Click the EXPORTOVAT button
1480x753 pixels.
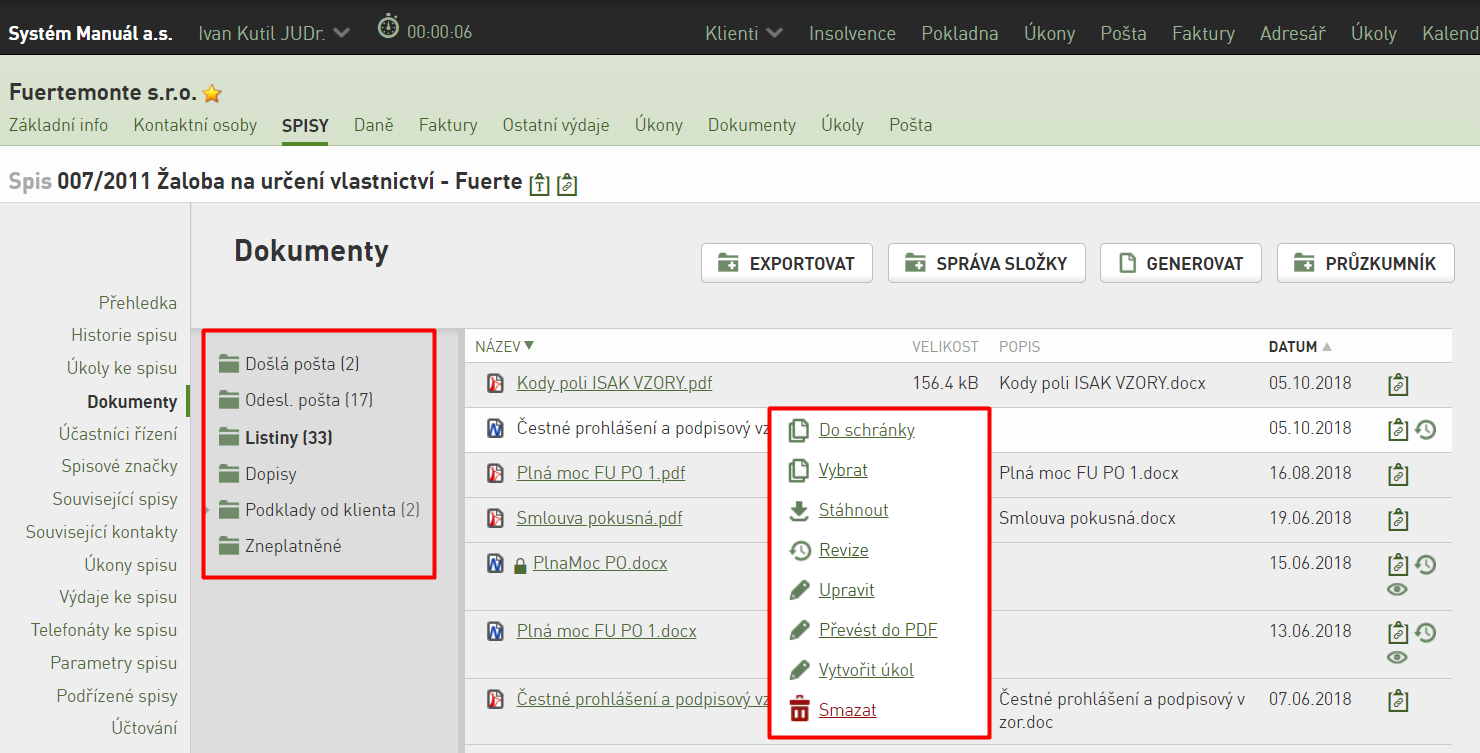pos(787,264)
